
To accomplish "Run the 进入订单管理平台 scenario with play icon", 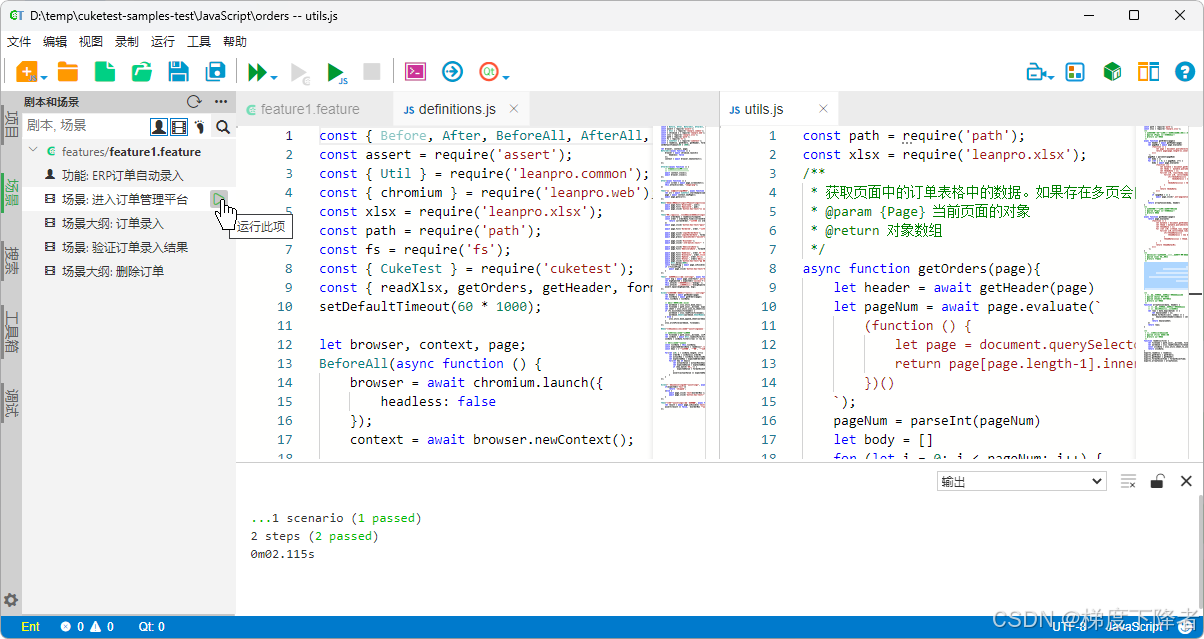I will click(219, 199).
